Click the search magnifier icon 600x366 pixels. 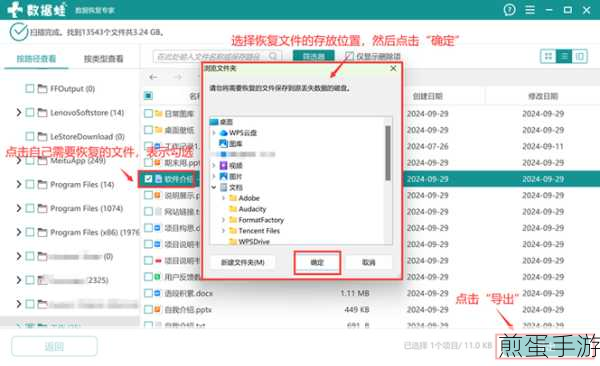[x=273, y=56]
